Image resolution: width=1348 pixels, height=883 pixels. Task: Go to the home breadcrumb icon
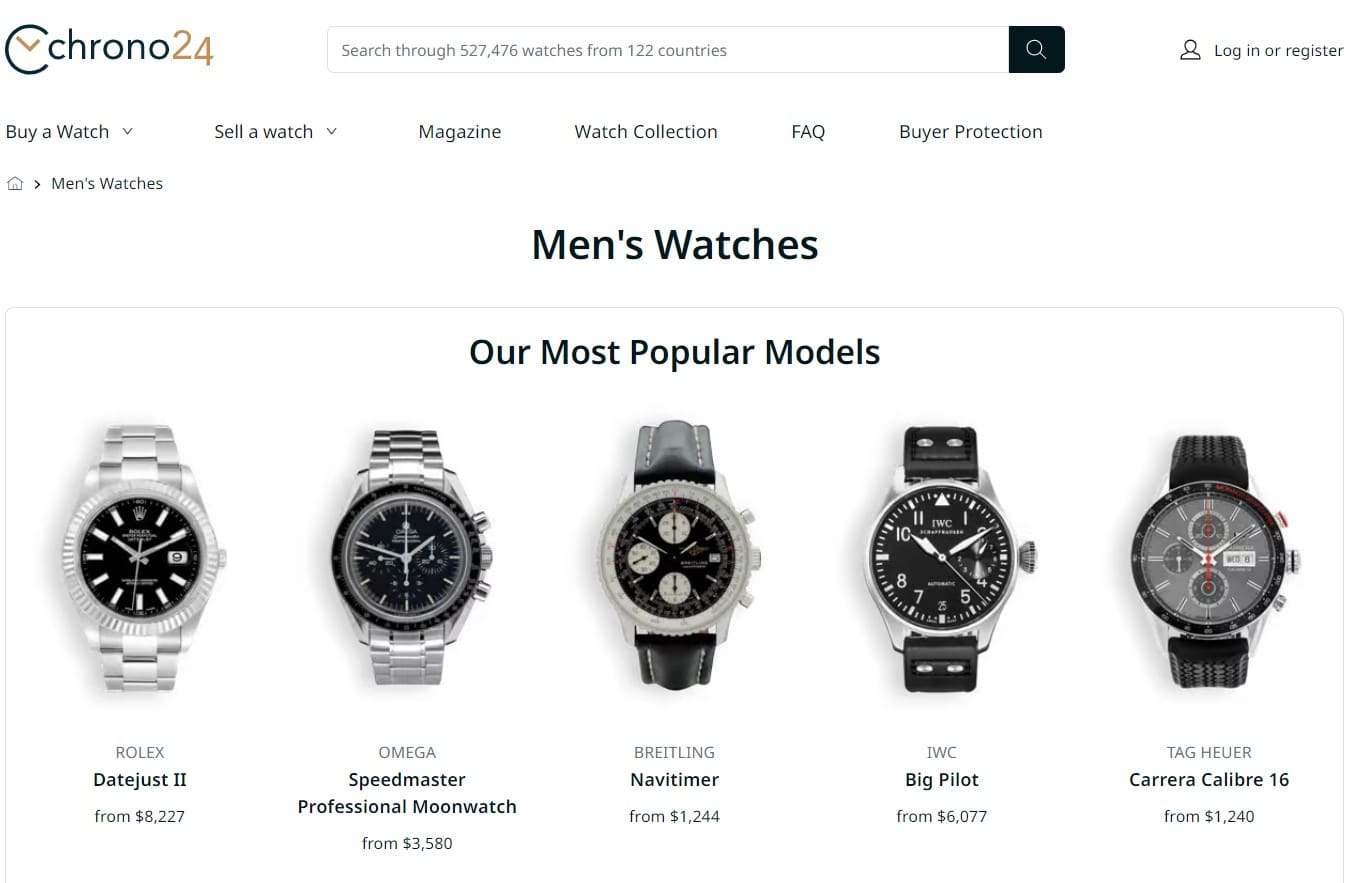15,184
